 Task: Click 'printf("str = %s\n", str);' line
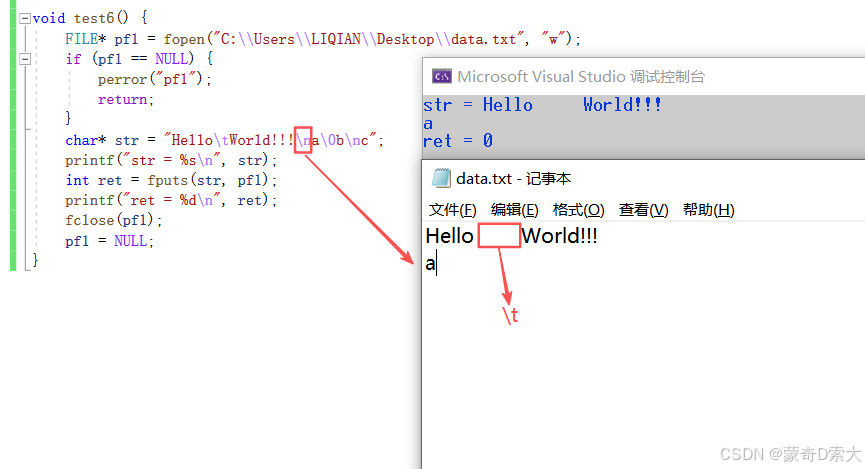click(171, 161)
